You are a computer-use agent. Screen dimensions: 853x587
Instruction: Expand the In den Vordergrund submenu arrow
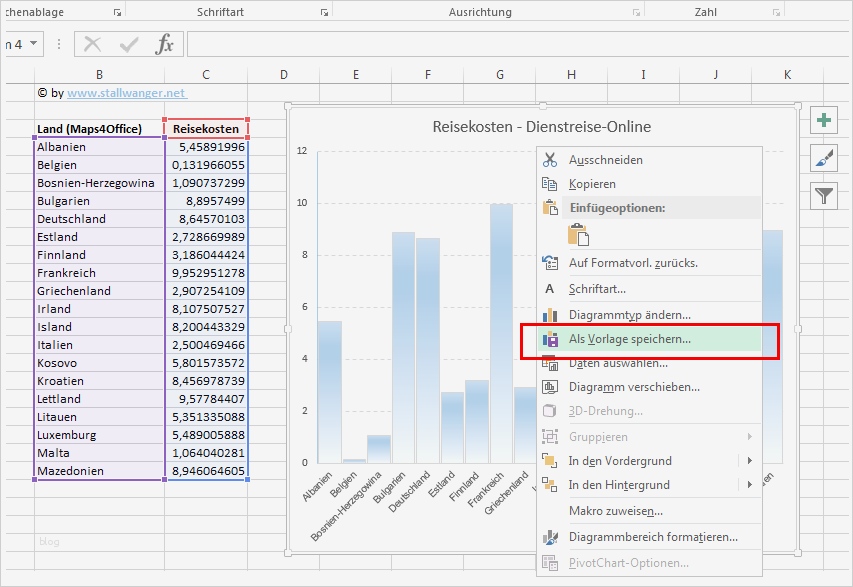[749, 461]
